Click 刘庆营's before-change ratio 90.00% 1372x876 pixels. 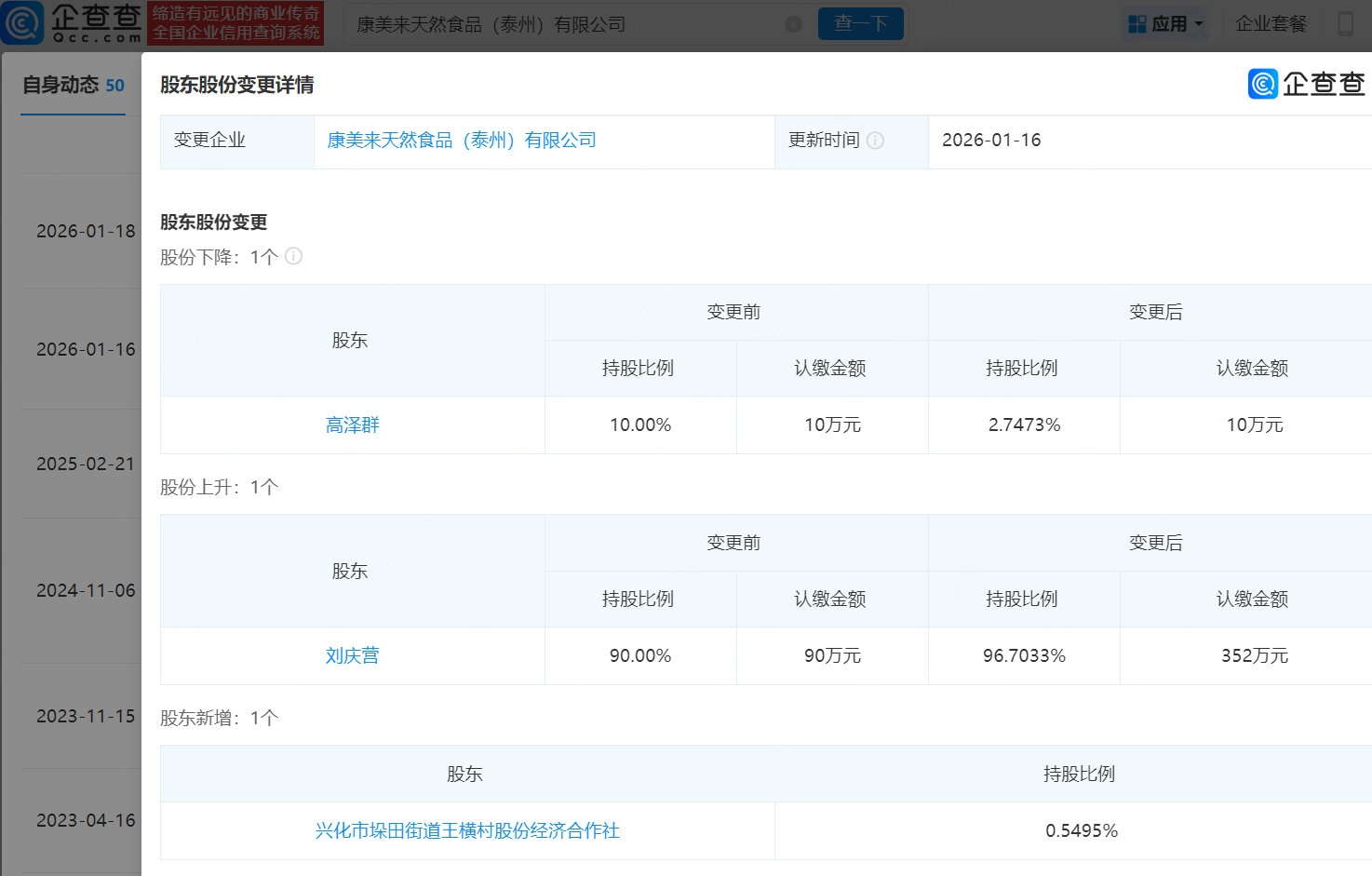[640, 656]
